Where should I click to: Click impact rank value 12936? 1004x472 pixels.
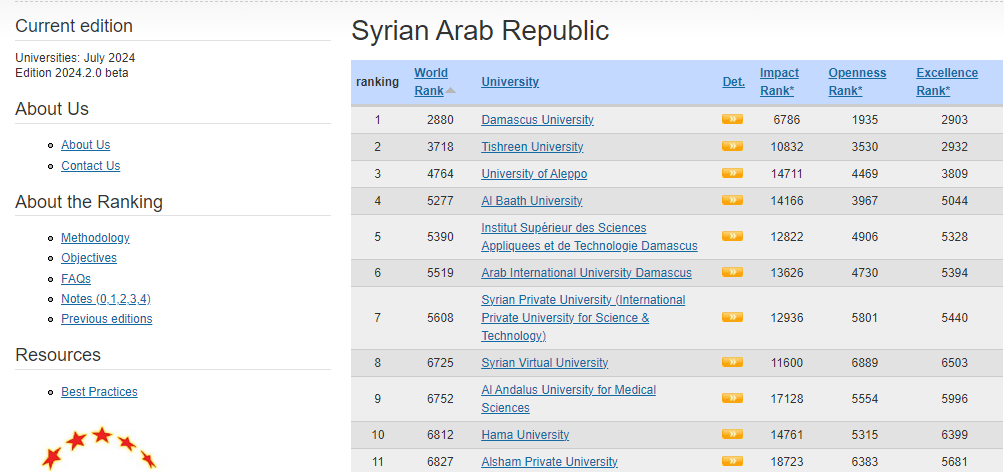786,318
